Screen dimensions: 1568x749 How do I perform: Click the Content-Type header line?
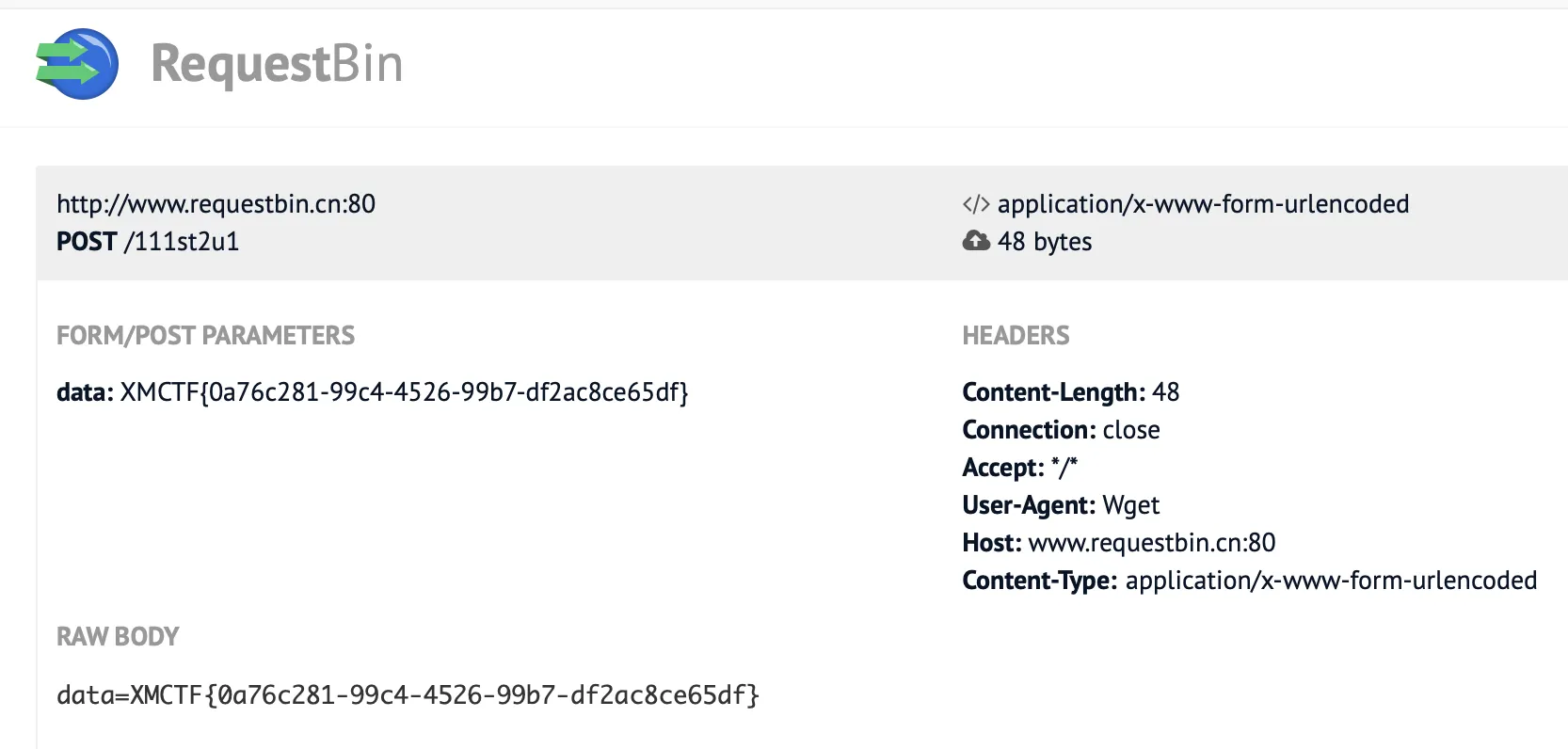point(1249,581)
